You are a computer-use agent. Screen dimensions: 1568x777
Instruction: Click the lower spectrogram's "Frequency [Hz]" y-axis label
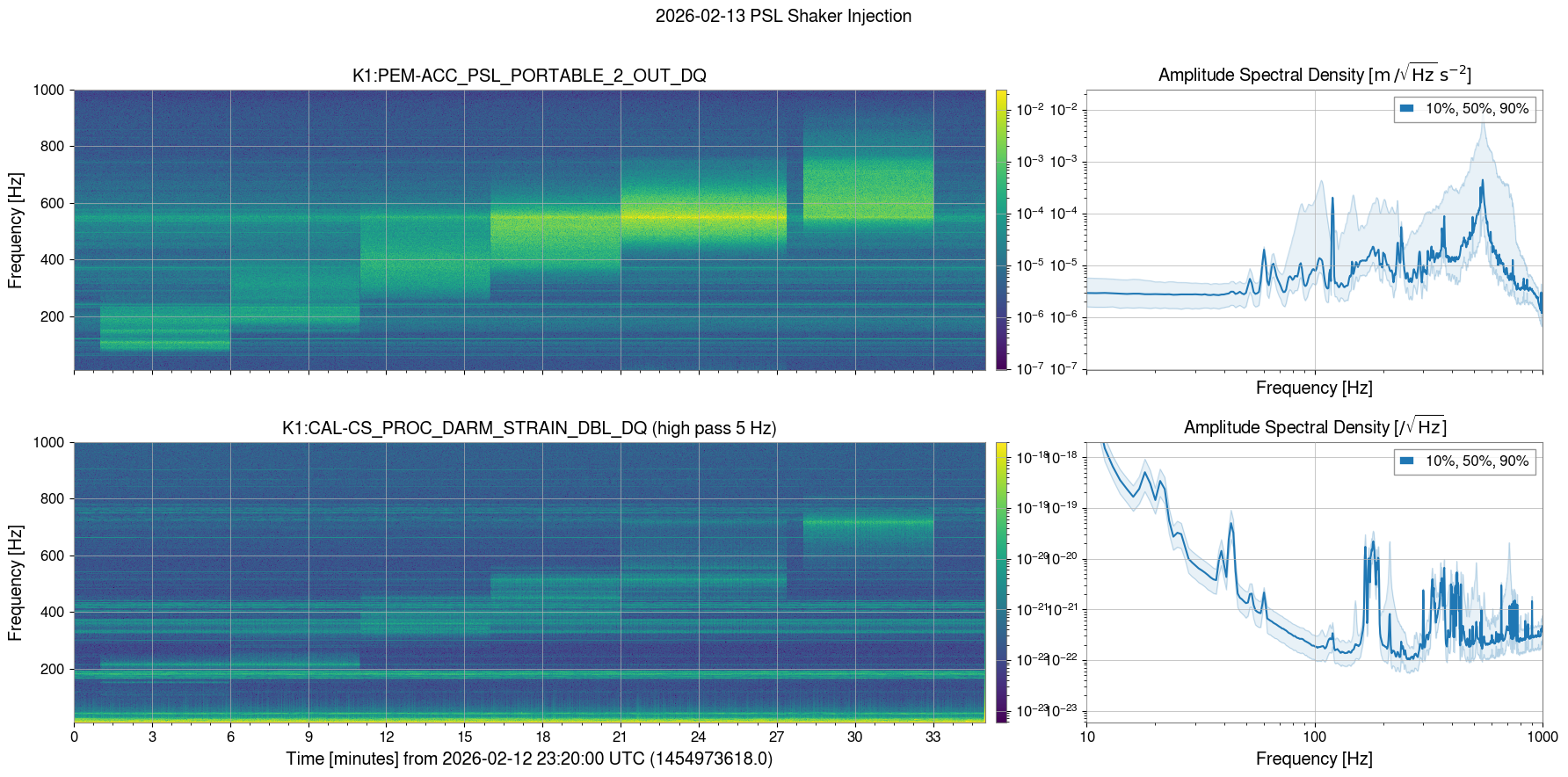[x=15, y=583]
